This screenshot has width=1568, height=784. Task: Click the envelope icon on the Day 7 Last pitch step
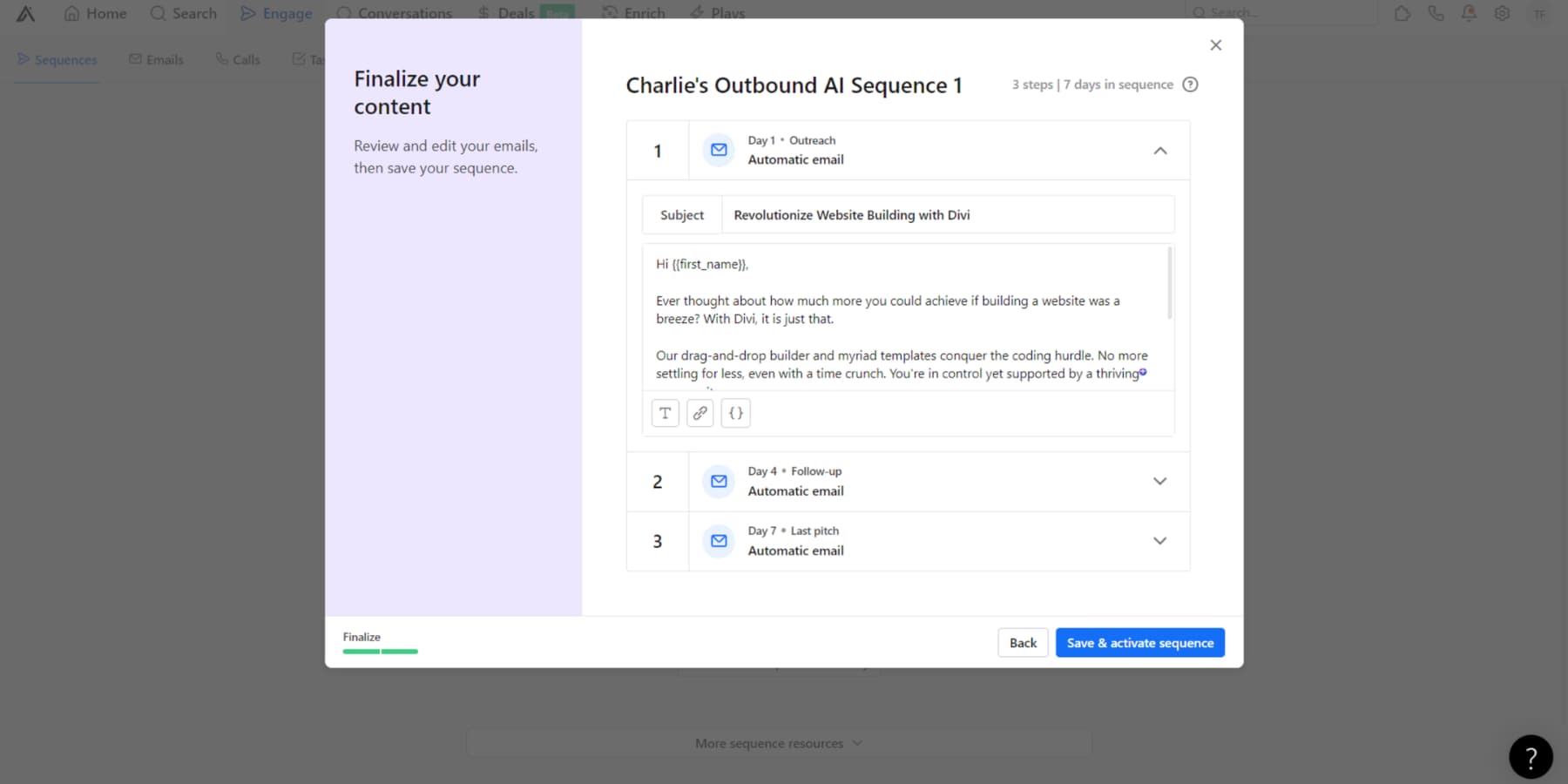point(718,540)
